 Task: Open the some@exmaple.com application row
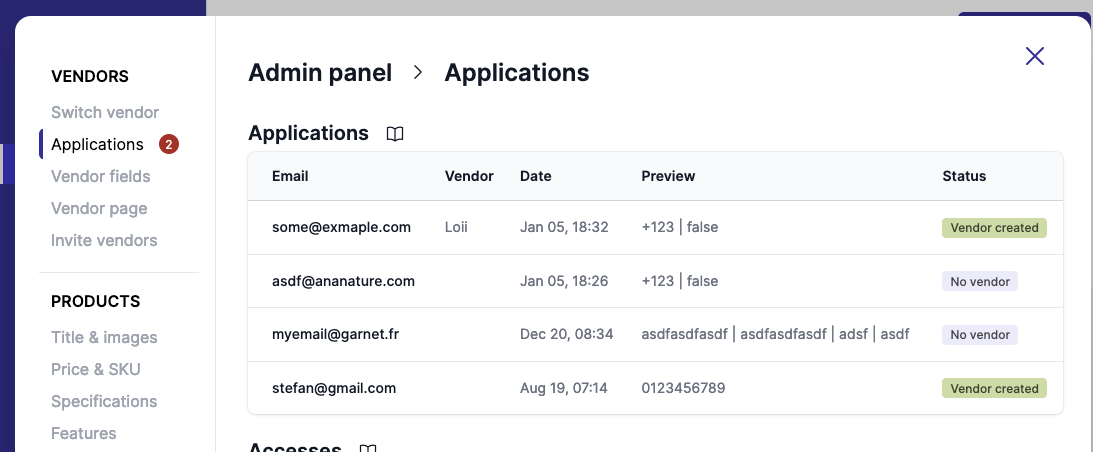[341, 227]
